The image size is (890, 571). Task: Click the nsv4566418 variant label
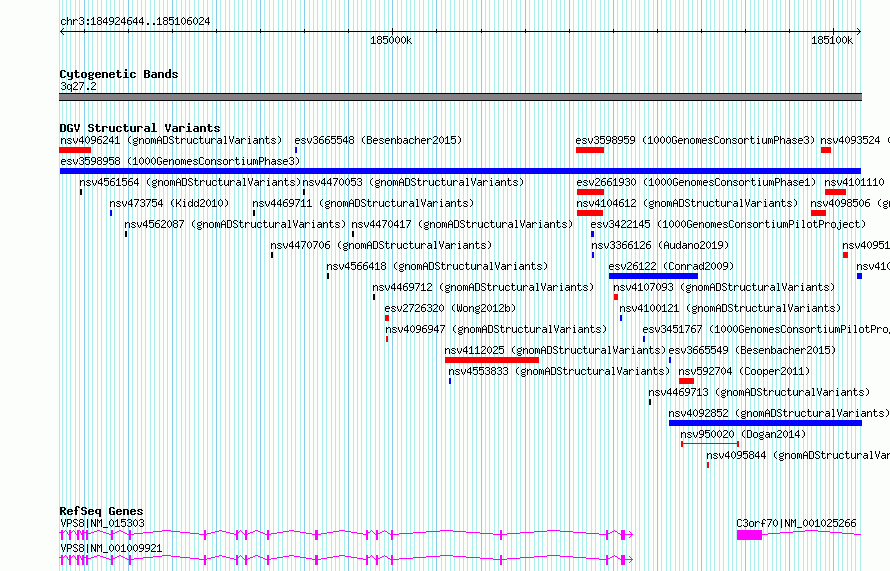click(437, 266)
